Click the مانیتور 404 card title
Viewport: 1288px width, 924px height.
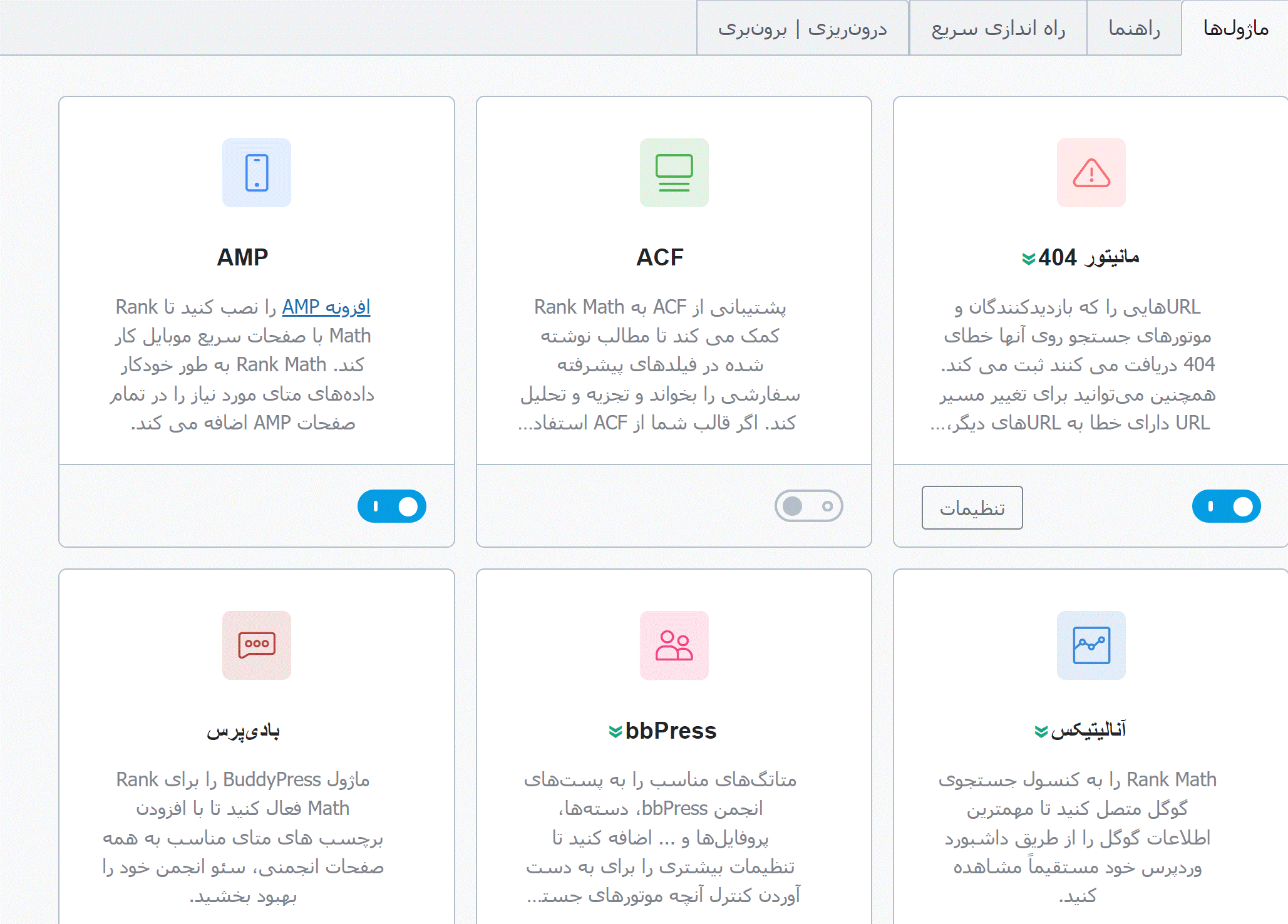(x=1088, y=257)
